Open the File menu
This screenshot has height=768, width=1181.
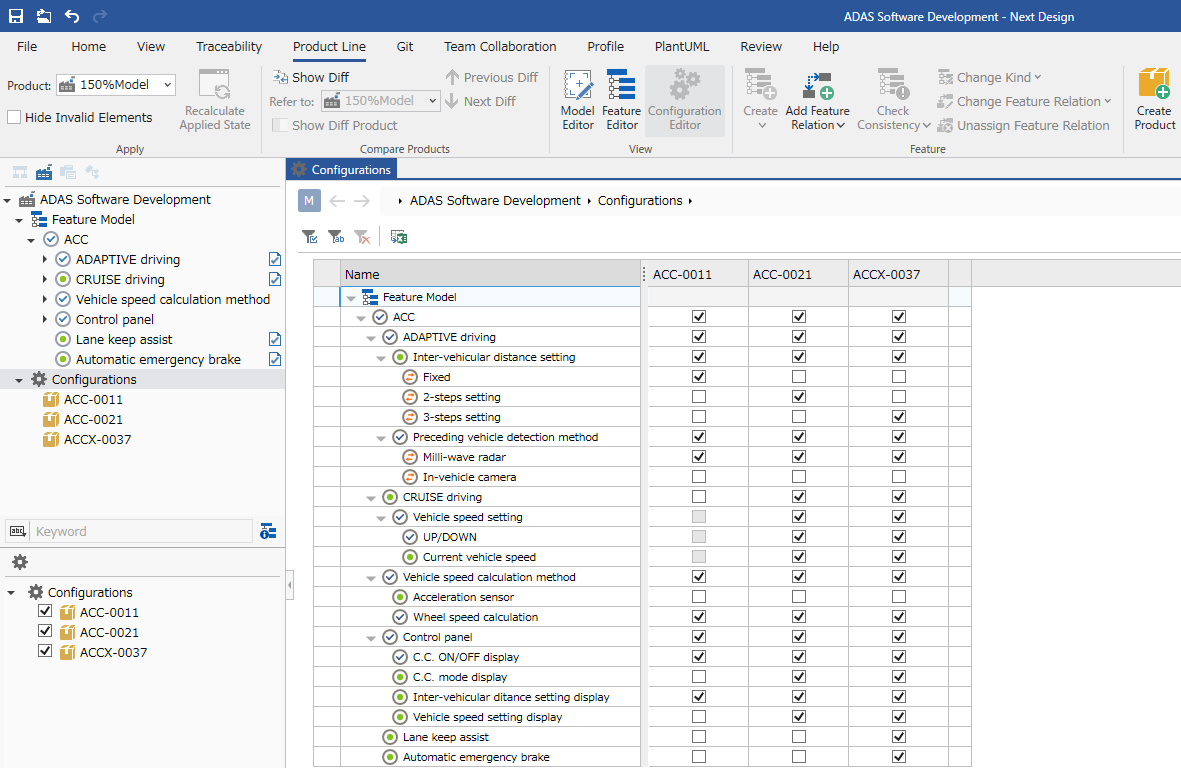click(27, 47)
